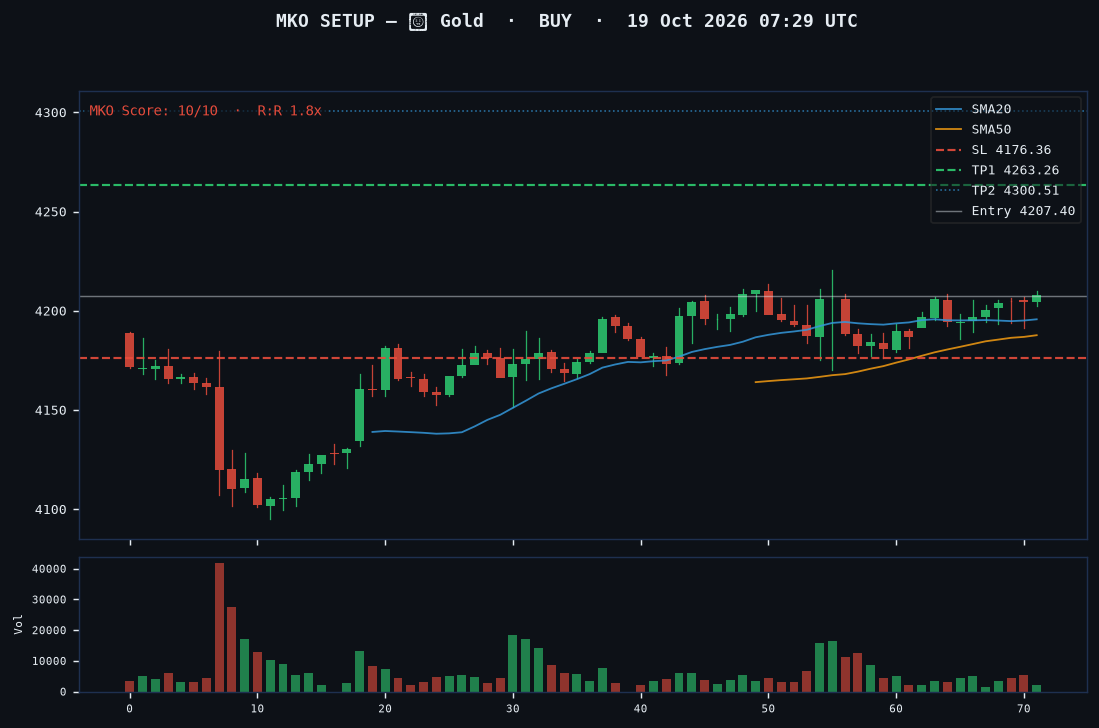Click the x-axis tick label 10
1099x728 pixels.
[x=257, y=709]
